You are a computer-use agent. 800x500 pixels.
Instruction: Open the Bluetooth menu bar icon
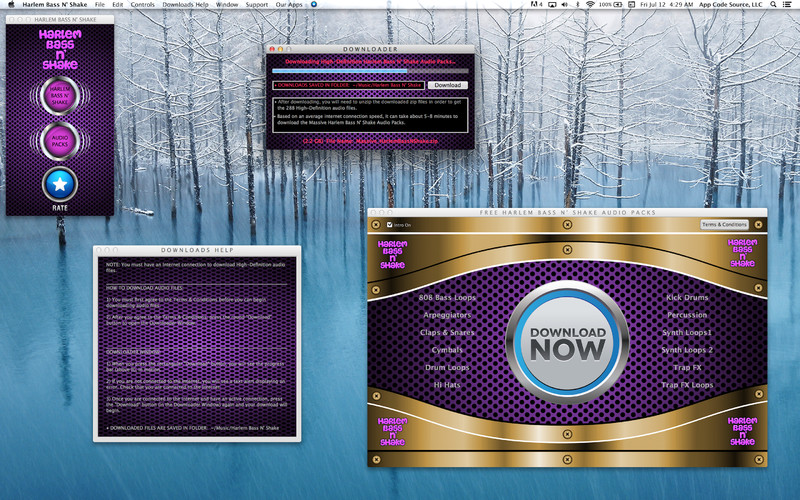[x=578, y=5]
